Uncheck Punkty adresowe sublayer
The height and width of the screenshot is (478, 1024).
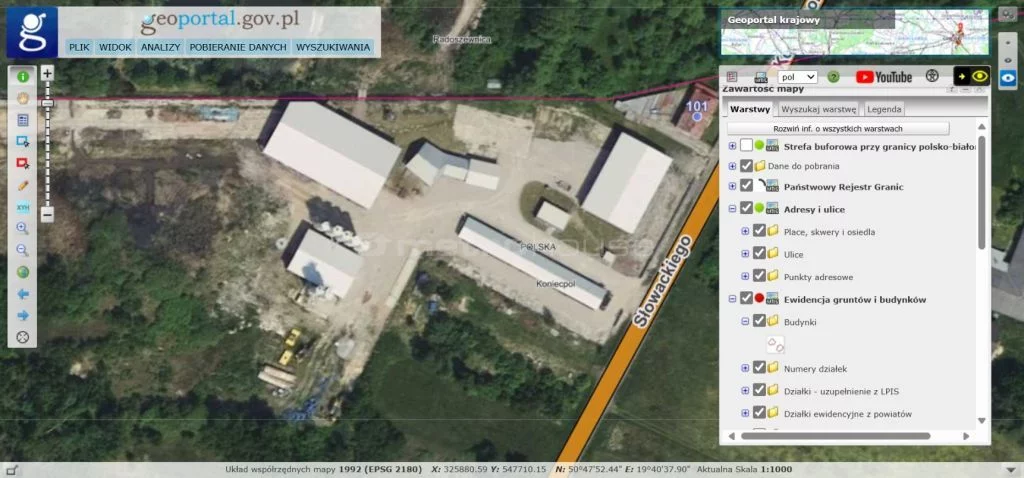coord(759,276)
